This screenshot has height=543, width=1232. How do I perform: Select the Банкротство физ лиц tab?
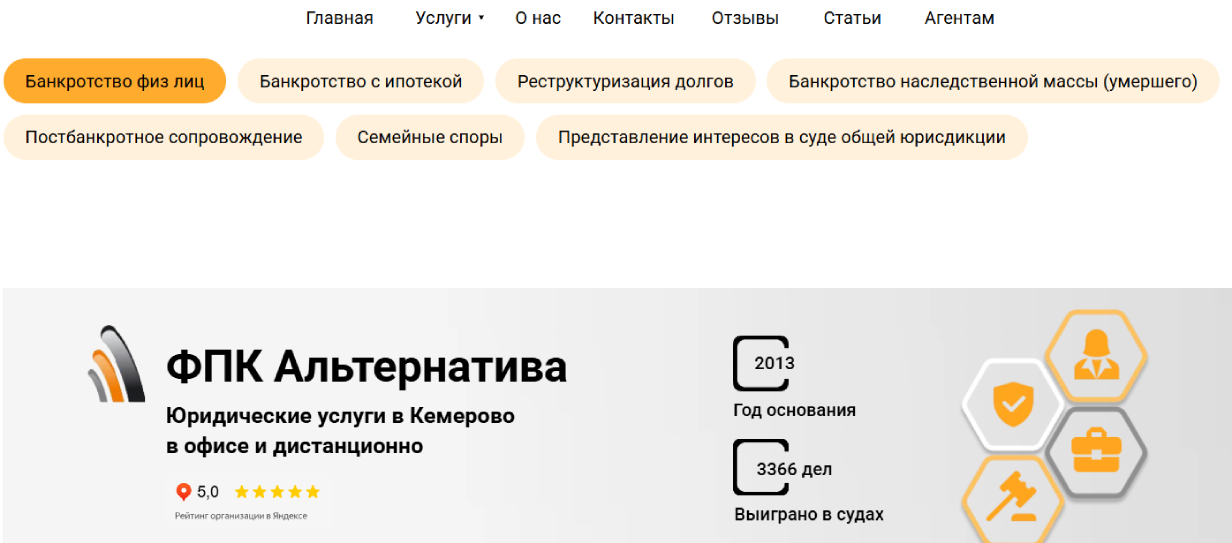click(x=115, y=81)
